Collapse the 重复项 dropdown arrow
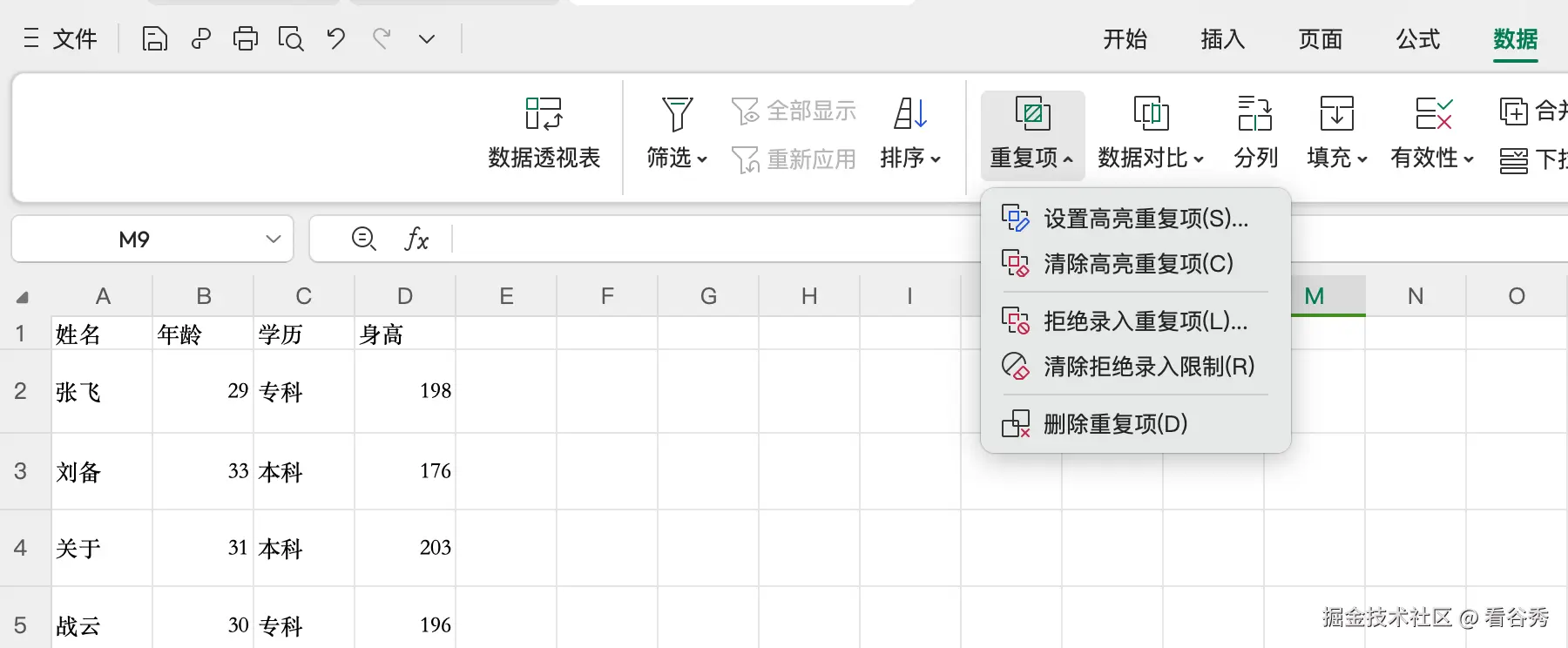Image resolution: width=1568 pixels, height=648 pixels. pyautogui.click(x=1068, y=159)
